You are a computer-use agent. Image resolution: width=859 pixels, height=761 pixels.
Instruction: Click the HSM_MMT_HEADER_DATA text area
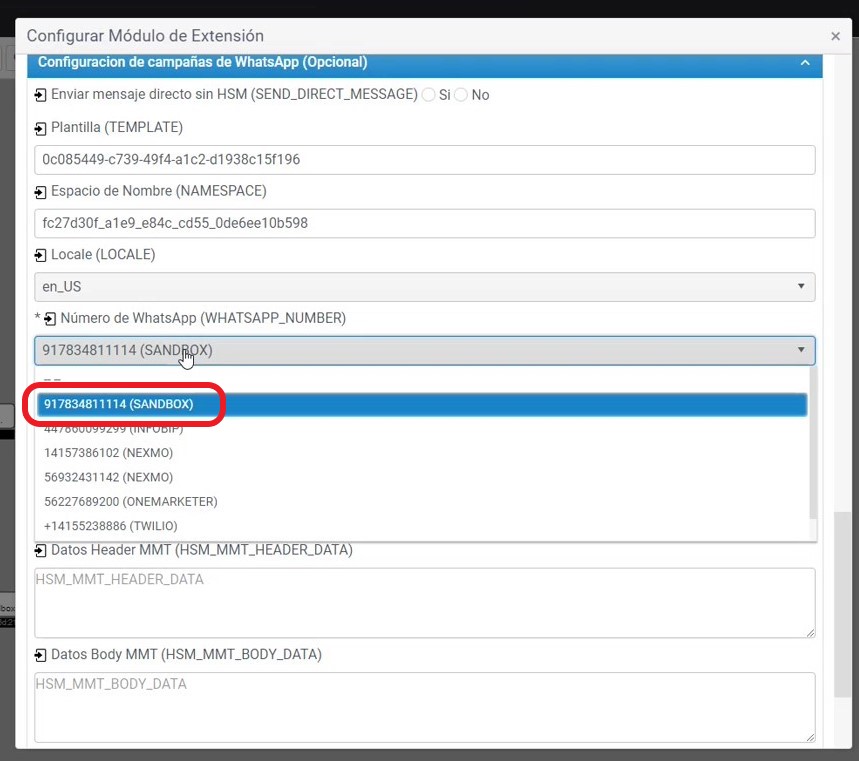424,602
